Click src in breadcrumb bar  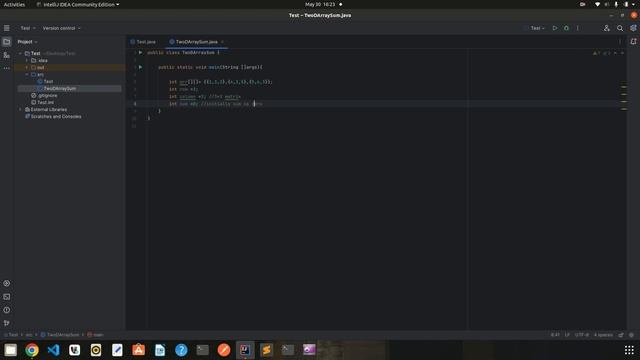[29, 335]
